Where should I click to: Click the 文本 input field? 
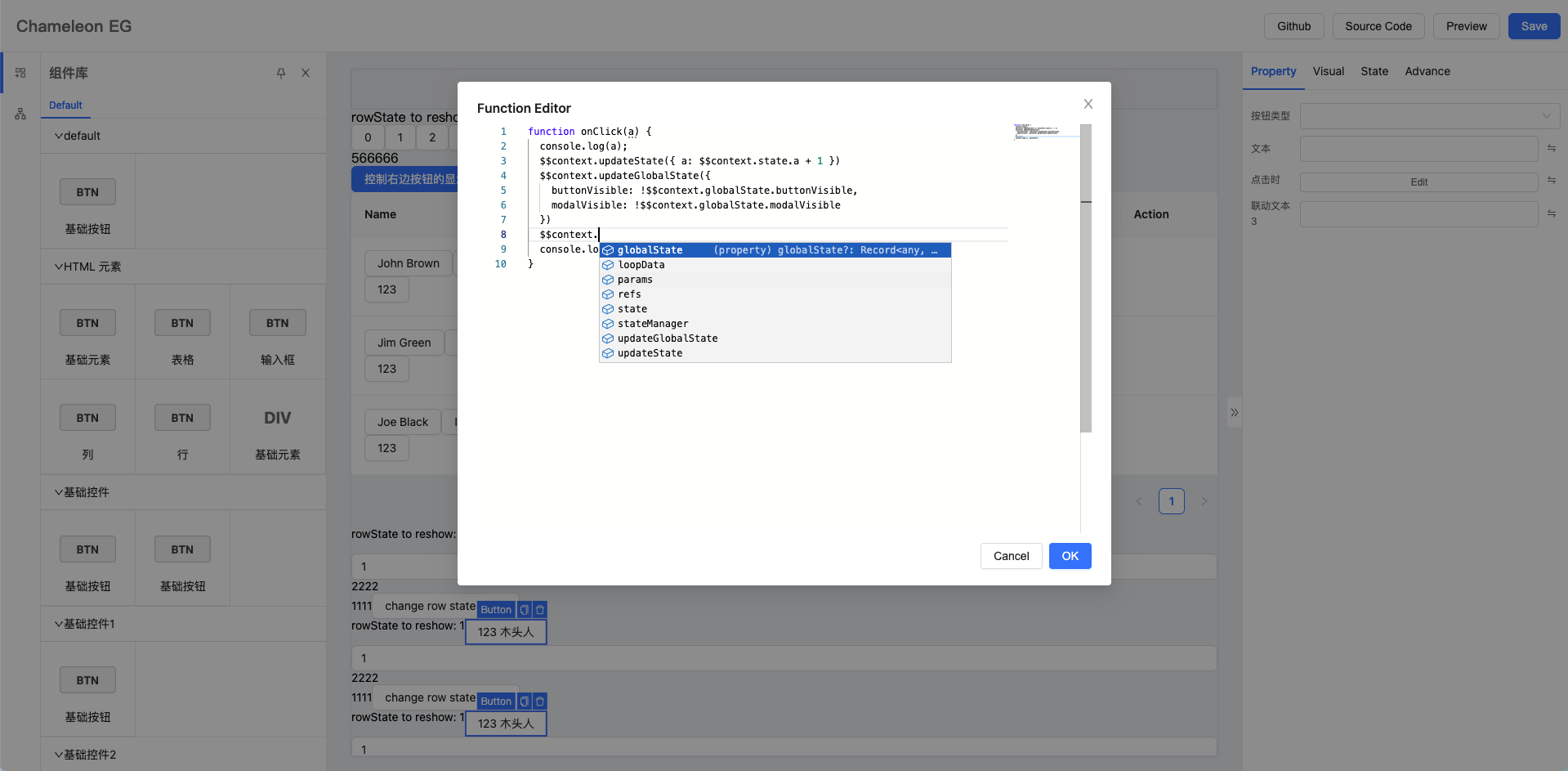tap(1418, 149)
